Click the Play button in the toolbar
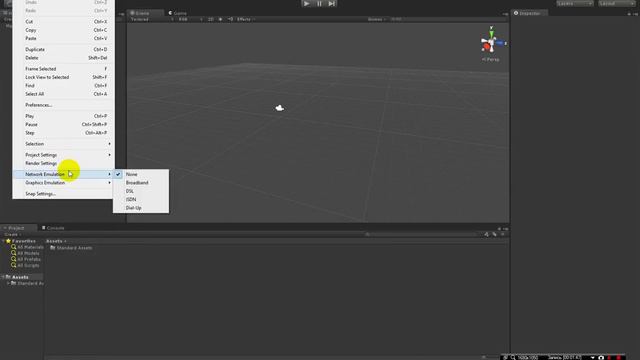This screenshot has width=640, height=360. 307,3
